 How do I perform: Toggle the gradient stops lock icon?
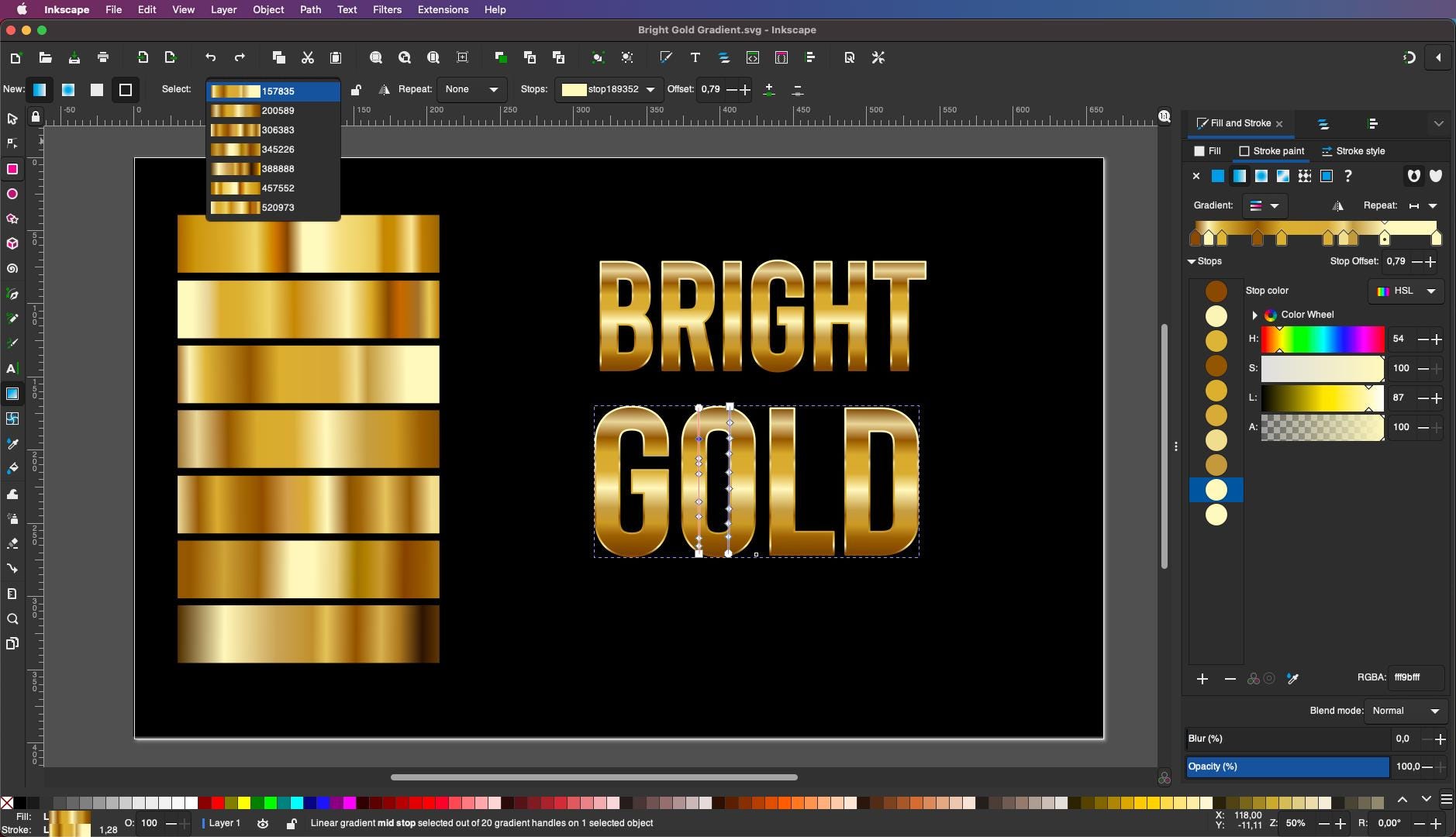pyautogui.click(x=356, y=90)
